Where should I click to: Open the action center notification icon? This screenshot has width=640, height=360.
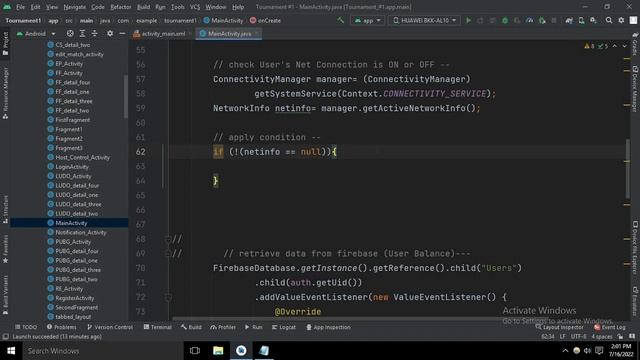click(x=599, y=351)
